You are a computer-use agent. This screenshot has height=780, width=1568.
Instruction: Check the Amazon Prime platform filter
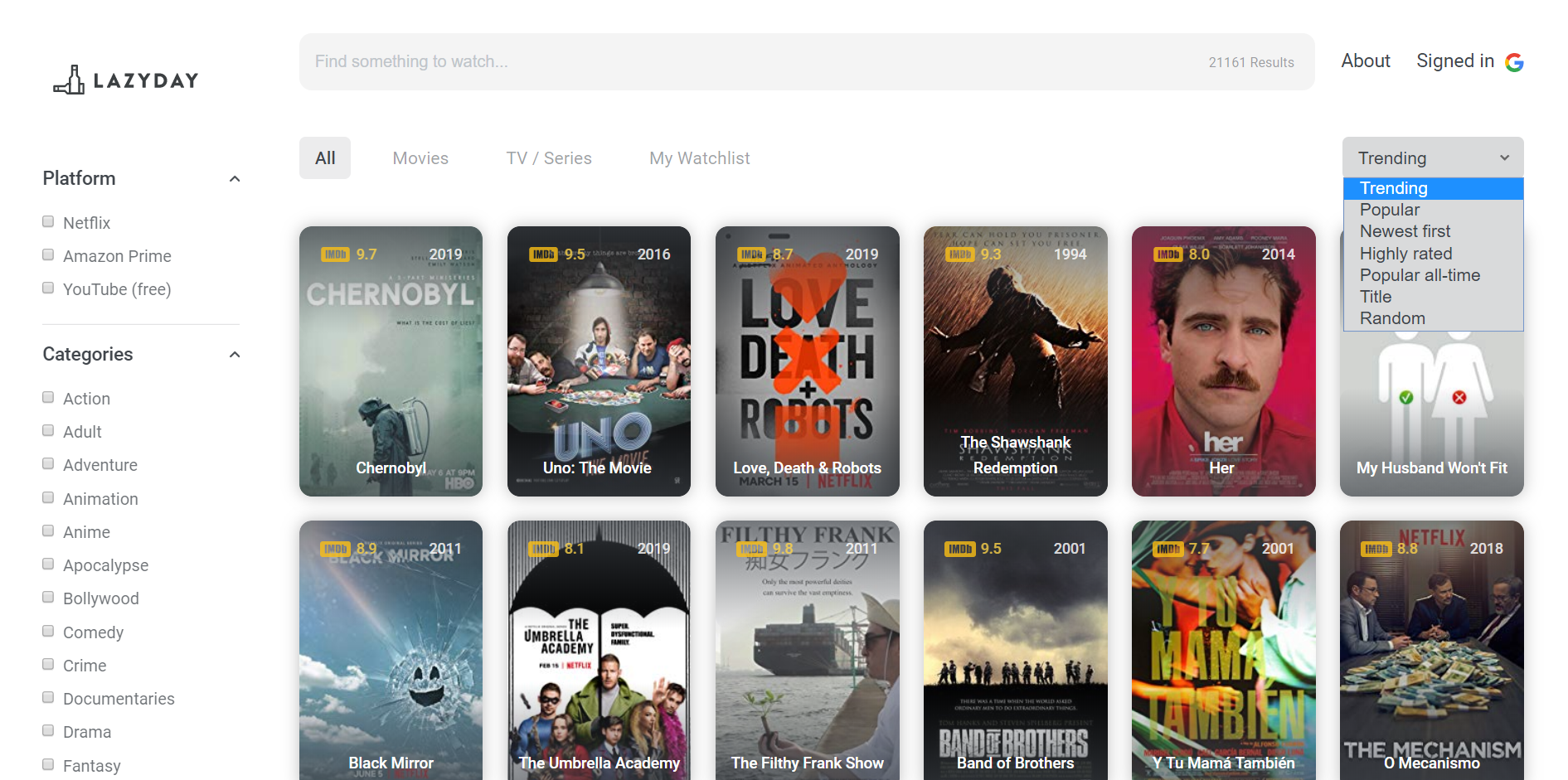(48, 254)
